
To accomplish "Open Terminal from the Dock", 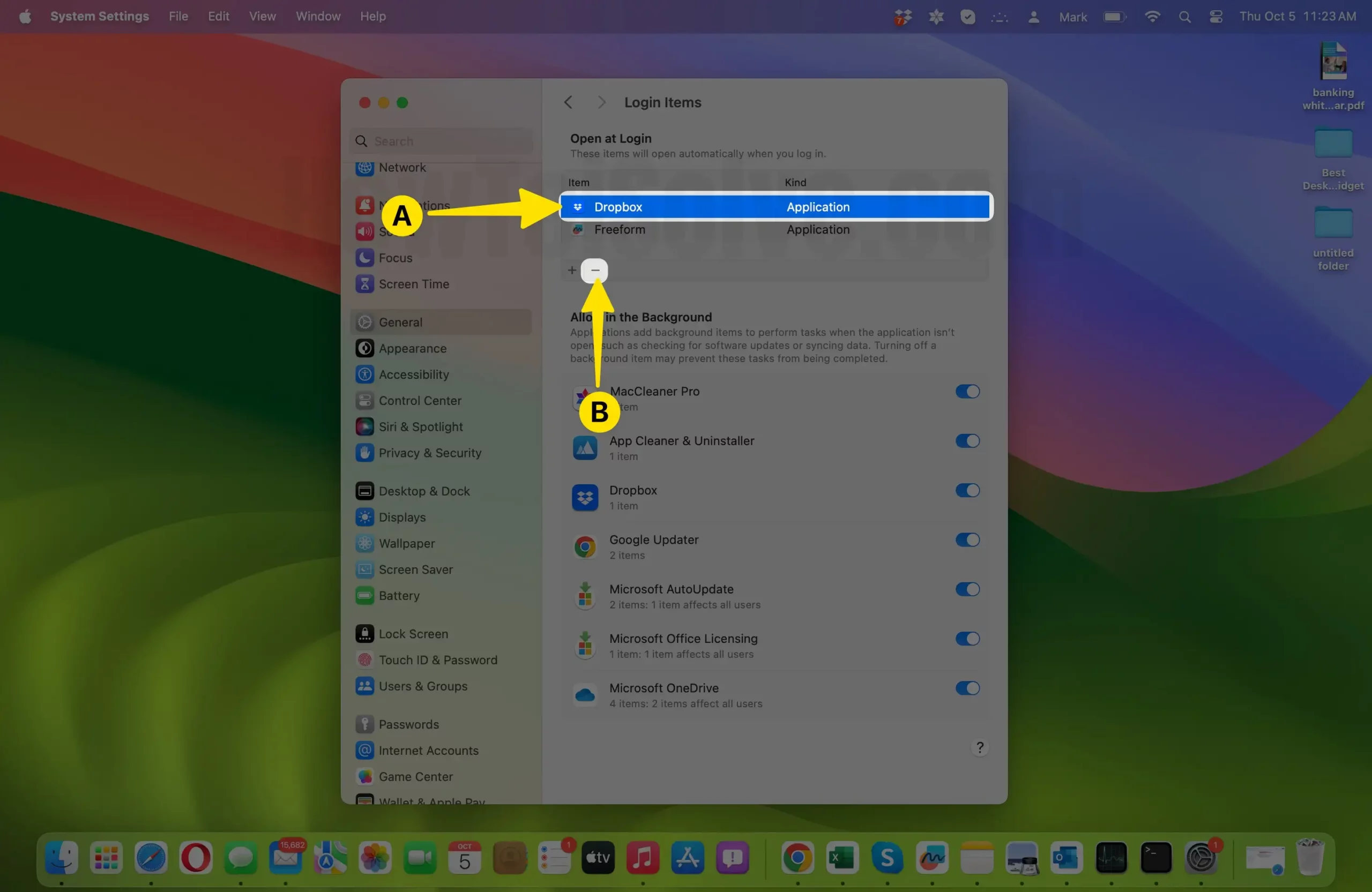I will pyautogui.click(x=1156, y=858).
